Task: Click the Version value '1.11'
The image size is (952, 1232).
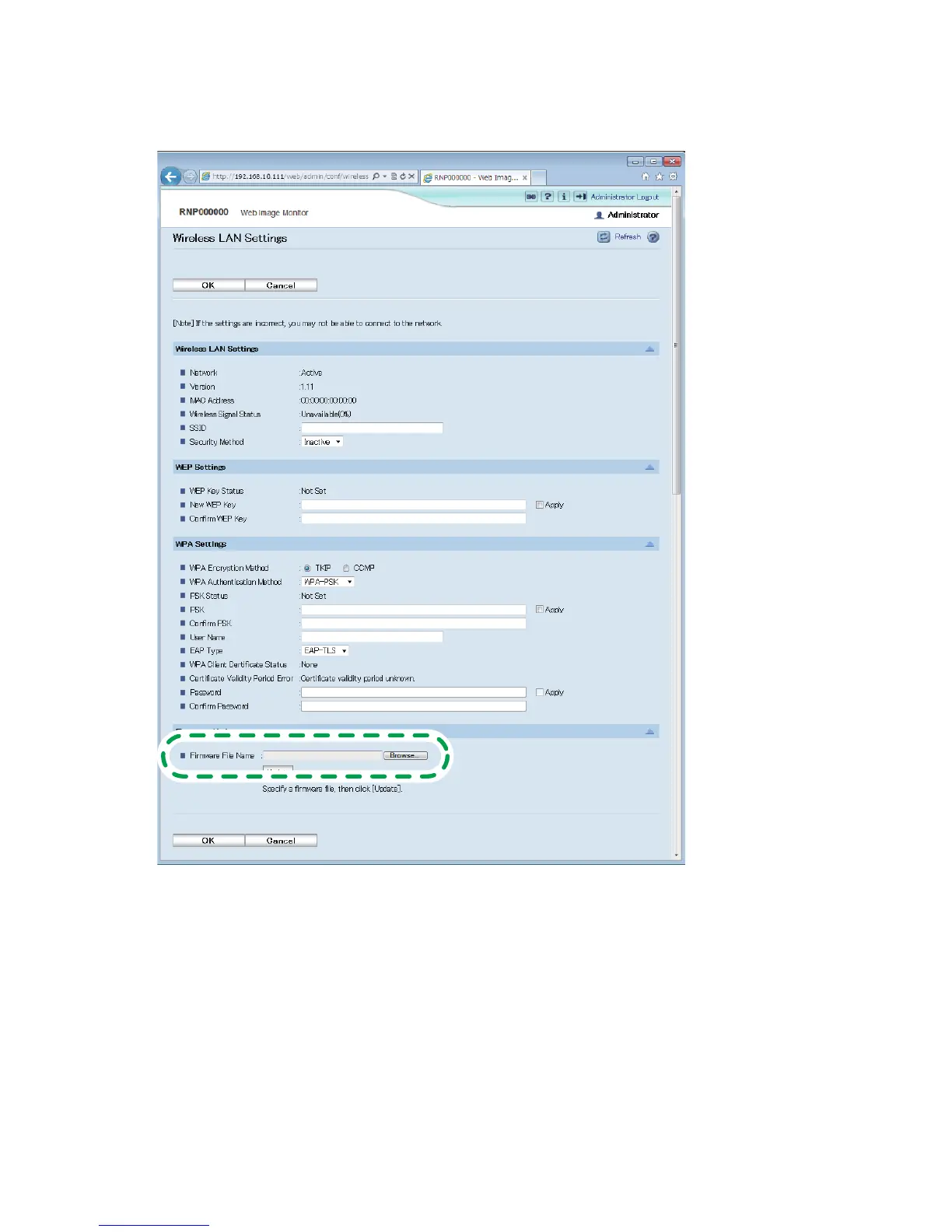Action: (x=307, y=387)
